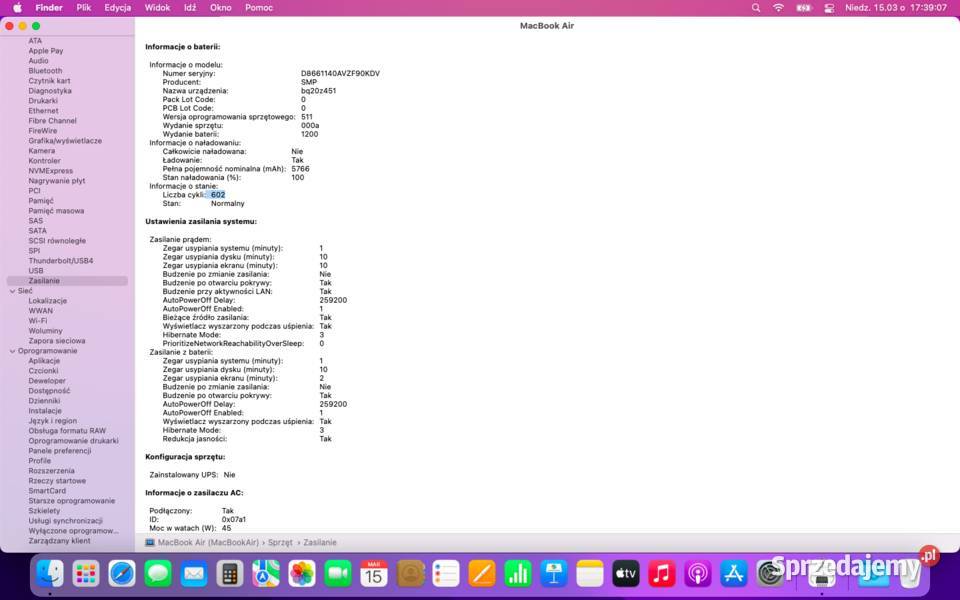This screenshot has height=600, width=960.
Task: Select Diagnostyka in the sidebar
Action: [x=50, y=91]
